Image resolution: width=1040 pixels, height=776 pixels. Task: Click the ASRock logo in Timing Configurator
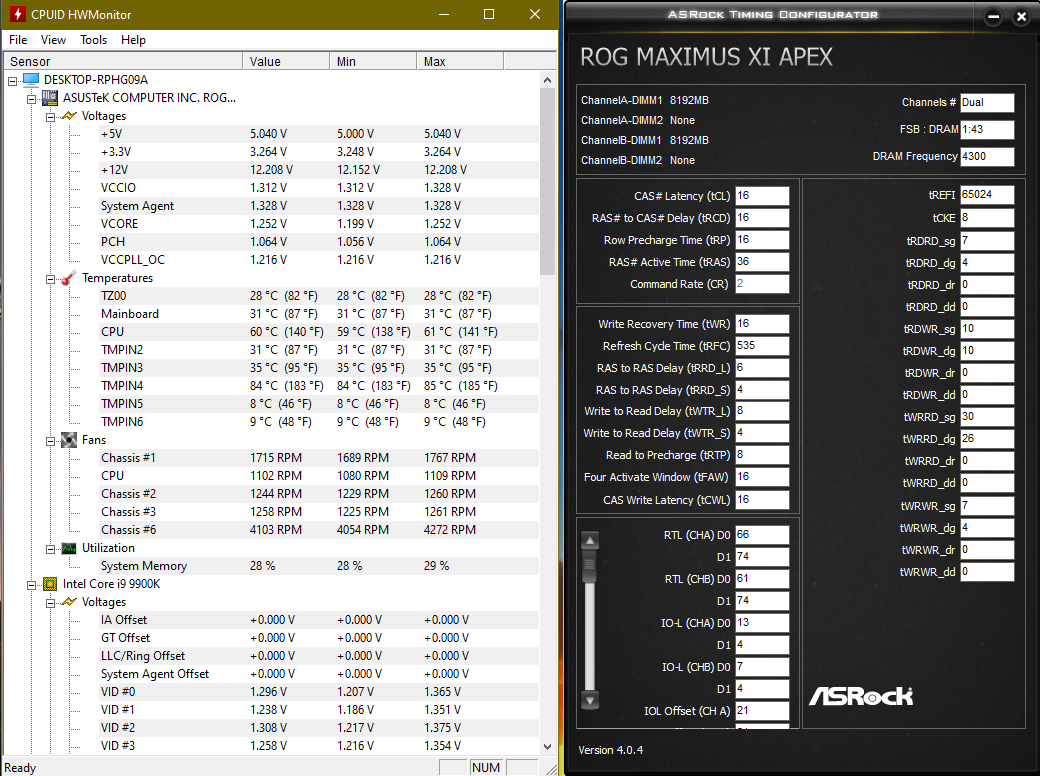click(x=861, y=696)
